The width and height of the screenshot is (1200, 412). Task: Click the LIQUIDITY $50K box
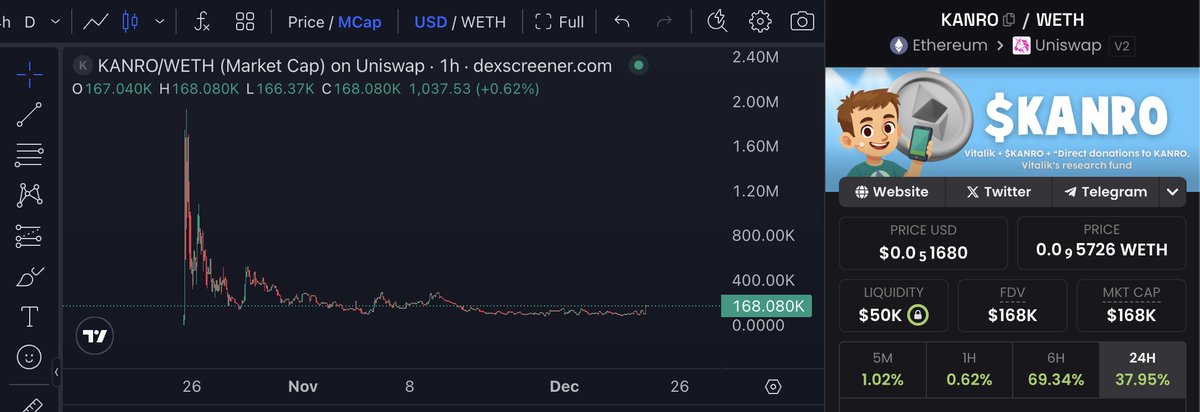click(893, 305)
